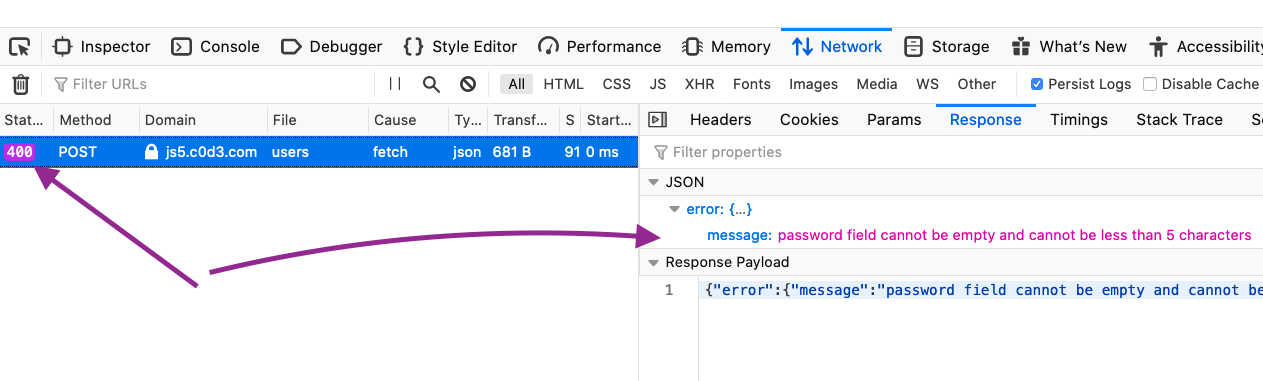Open the Storage panel

947,46
